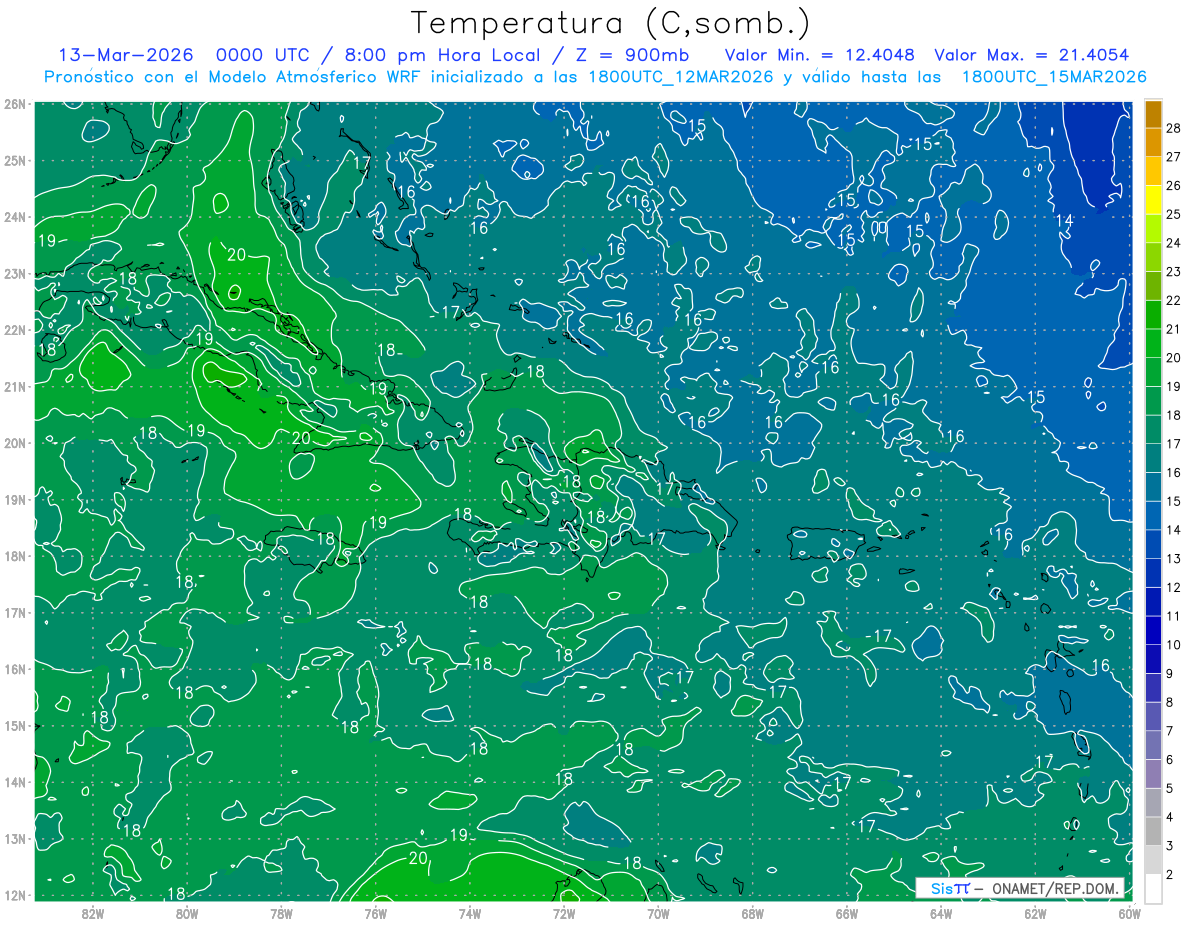Pick the golden swatch between 26 and 27
Screen dimensions: 1200x927
click(1153, 171)
